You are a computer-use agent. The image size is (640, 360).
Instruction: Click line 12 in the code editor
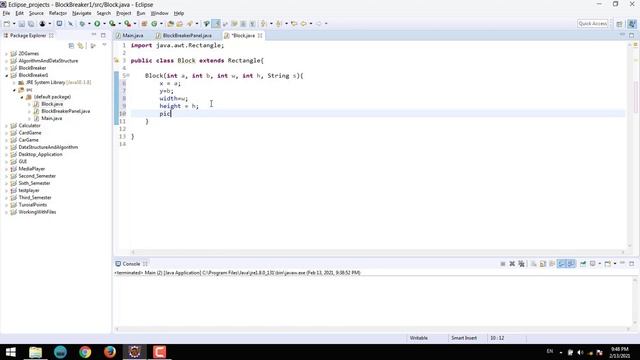(x=378, y=129)
